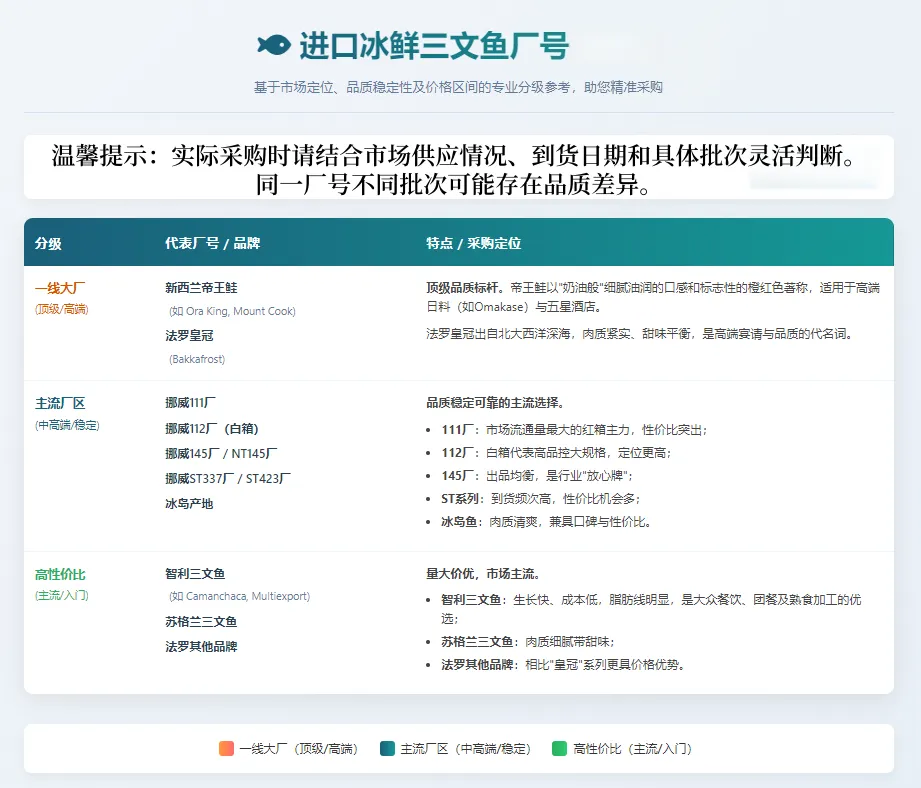The height and width of the screenshot is (788, 921).
Task: Click the 冰岛鱼 bullet about 肉质清爽
Action: point(546,522)
